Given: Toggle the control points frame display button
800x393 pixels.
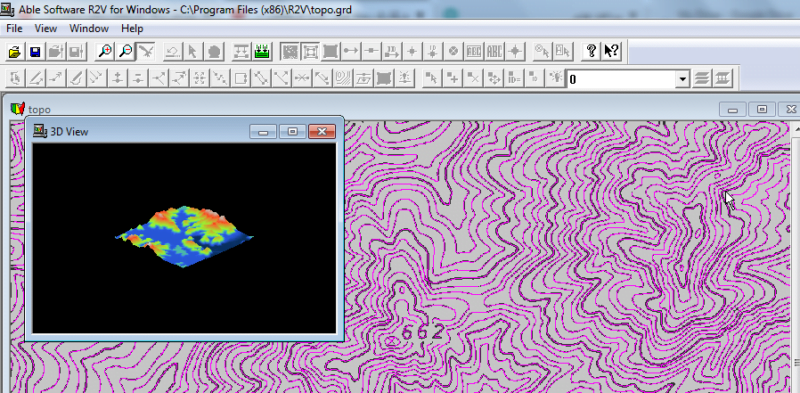Looking at the screenshot, I should pyautogui.click(x=310, y=51).
